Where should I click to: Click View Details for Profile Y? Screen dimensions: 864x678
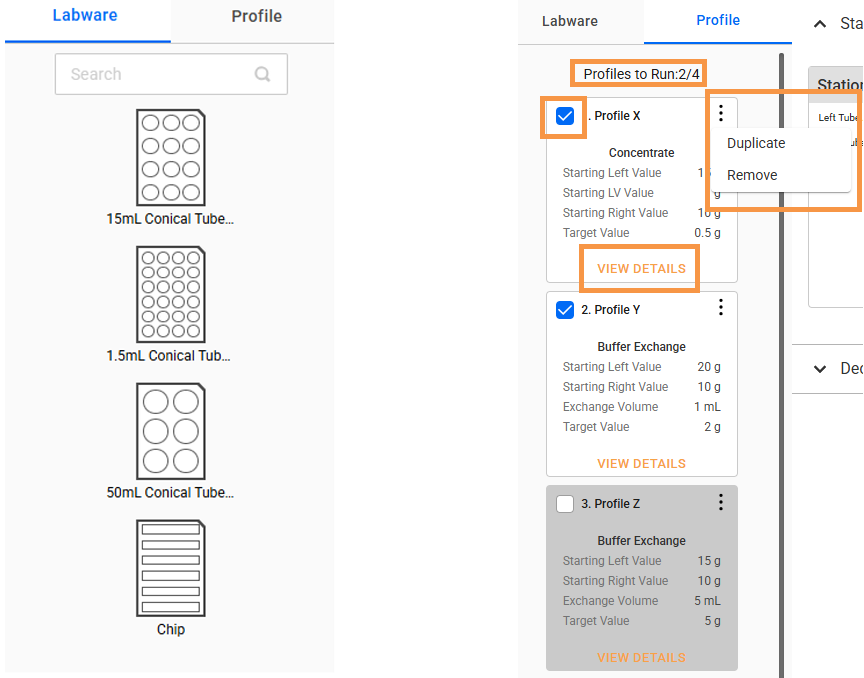(641, 463)
